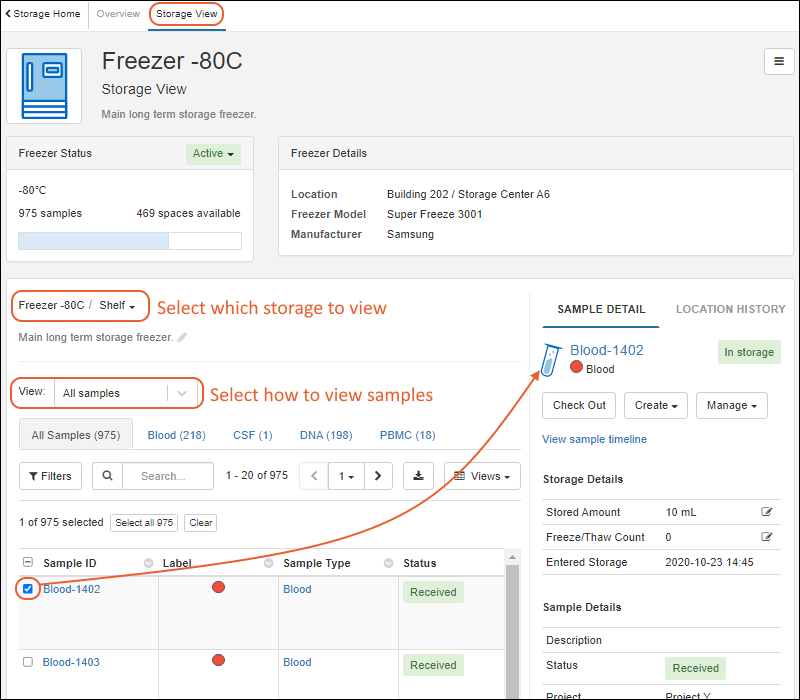Click the freezer capacity progress bar
Viewport: 800px width, 700px height.
129,241
